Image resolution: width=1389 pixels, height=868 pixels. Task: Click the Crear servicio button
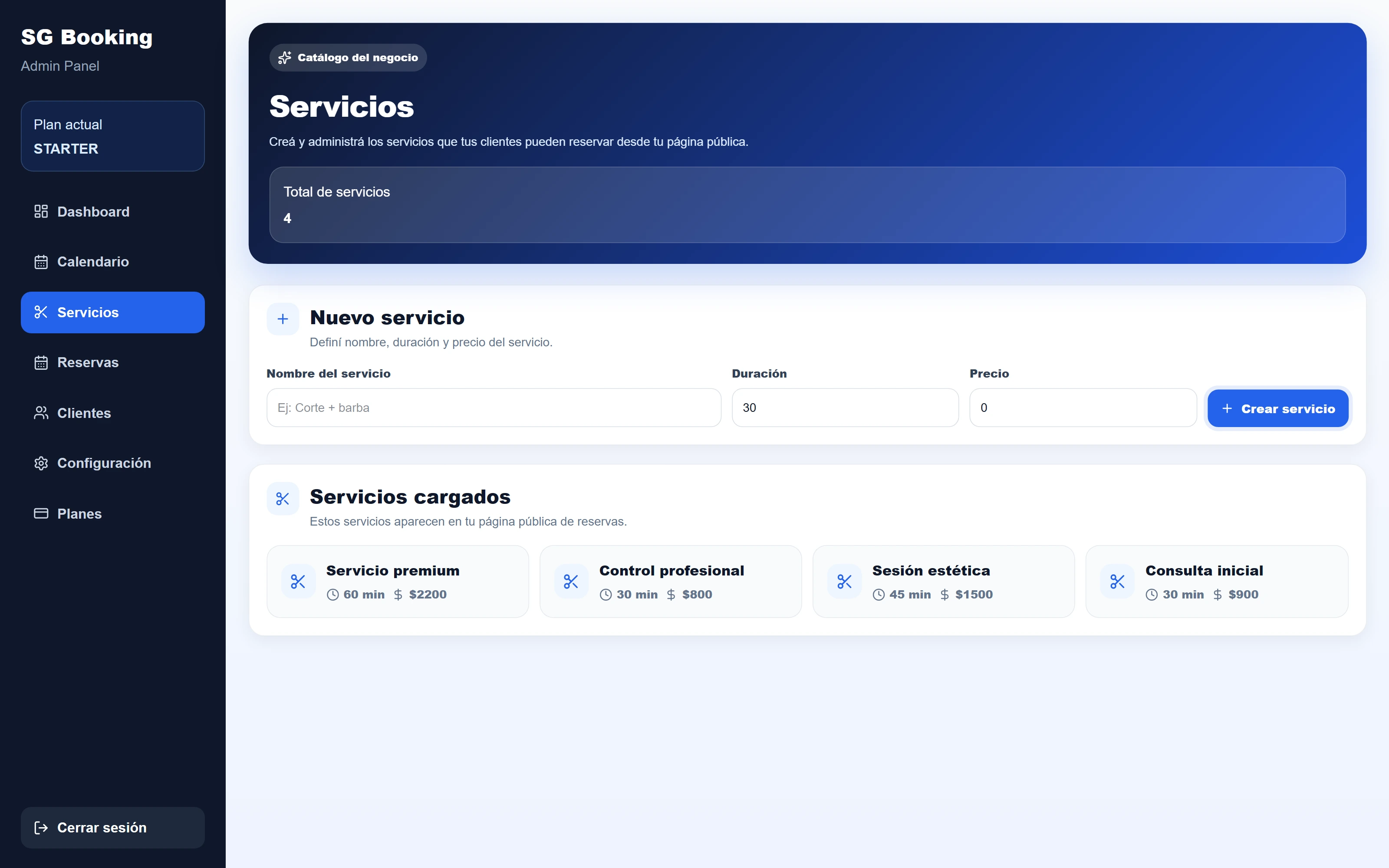click(1277, 408)
